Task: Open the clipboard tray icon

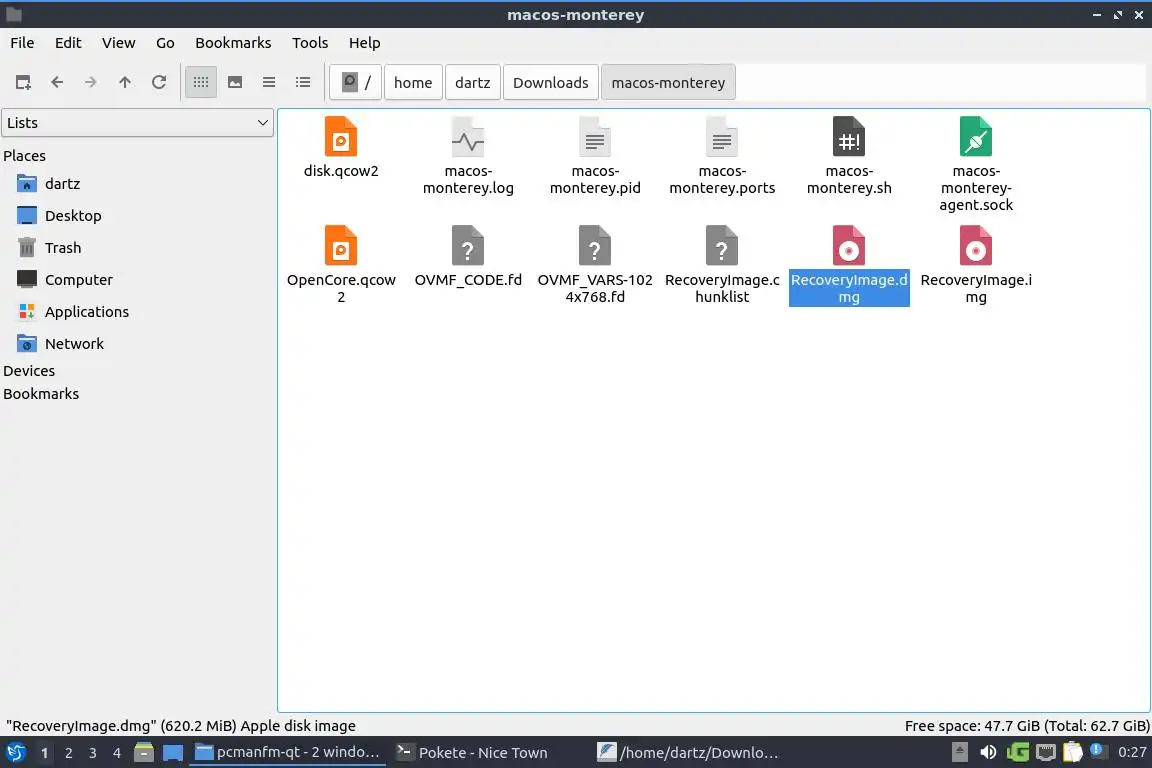Action: [1073, 753]
